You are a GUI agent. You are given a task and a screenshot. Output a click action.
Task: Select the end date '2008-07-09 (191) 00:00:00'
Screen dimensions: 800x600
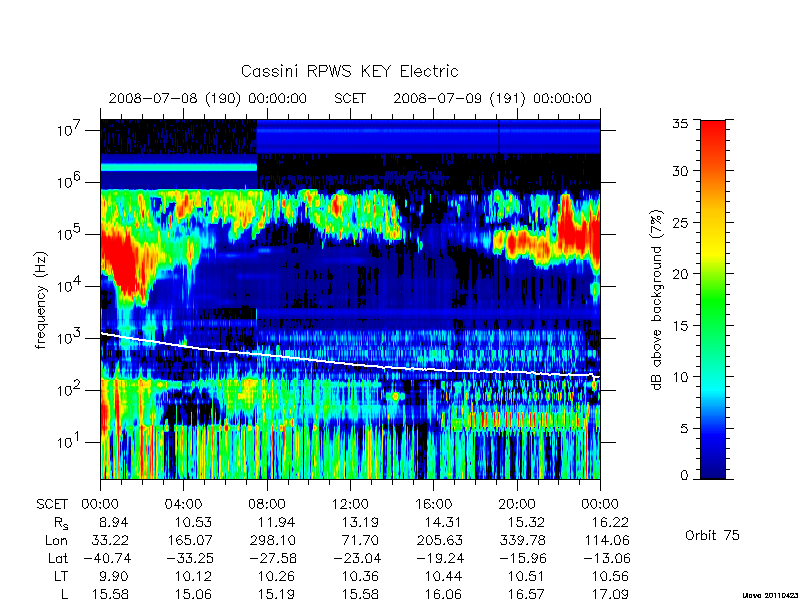point(492,98)
